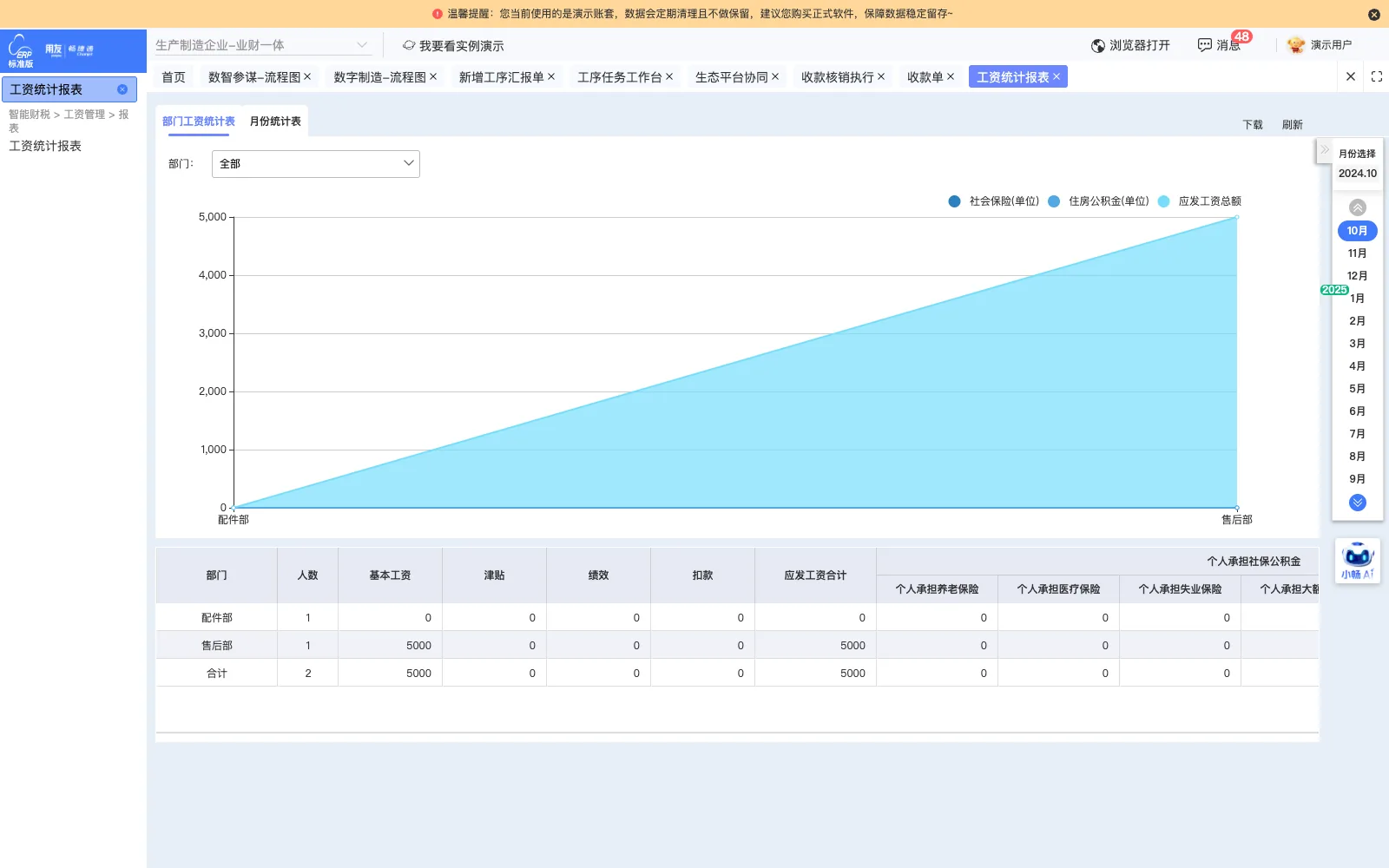The height and width of the screenshot is (868, 1389).
Task: Expand the 生产制造企业-业财一体 account dropdown
Action: tap(262, 45)
